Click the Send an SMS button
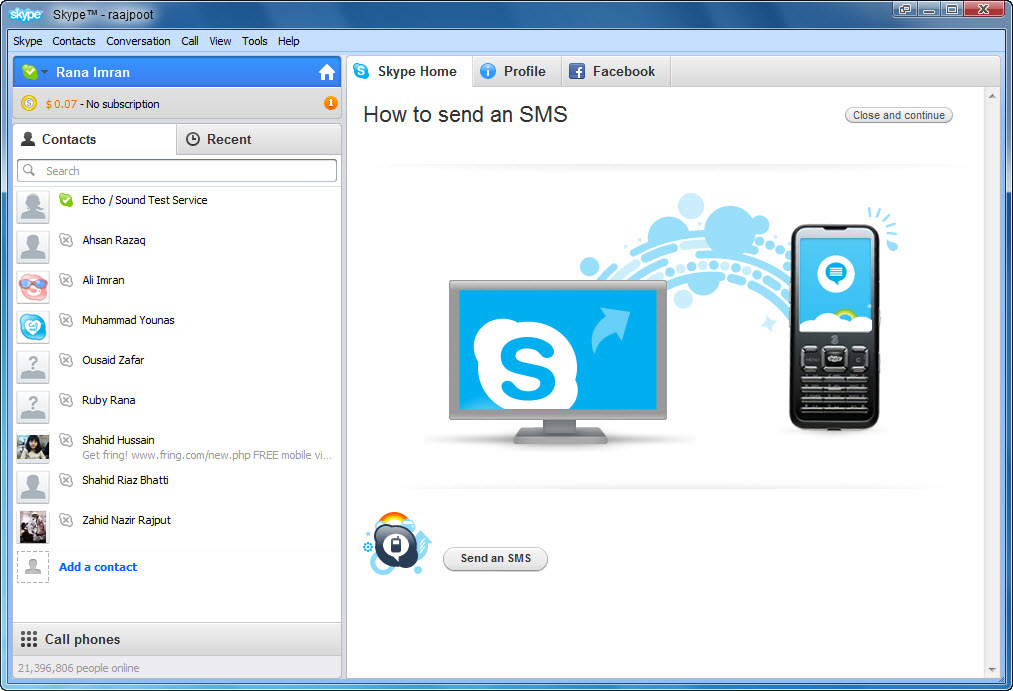This screenshot has width=1013, height=691. [x=496, y=559]
